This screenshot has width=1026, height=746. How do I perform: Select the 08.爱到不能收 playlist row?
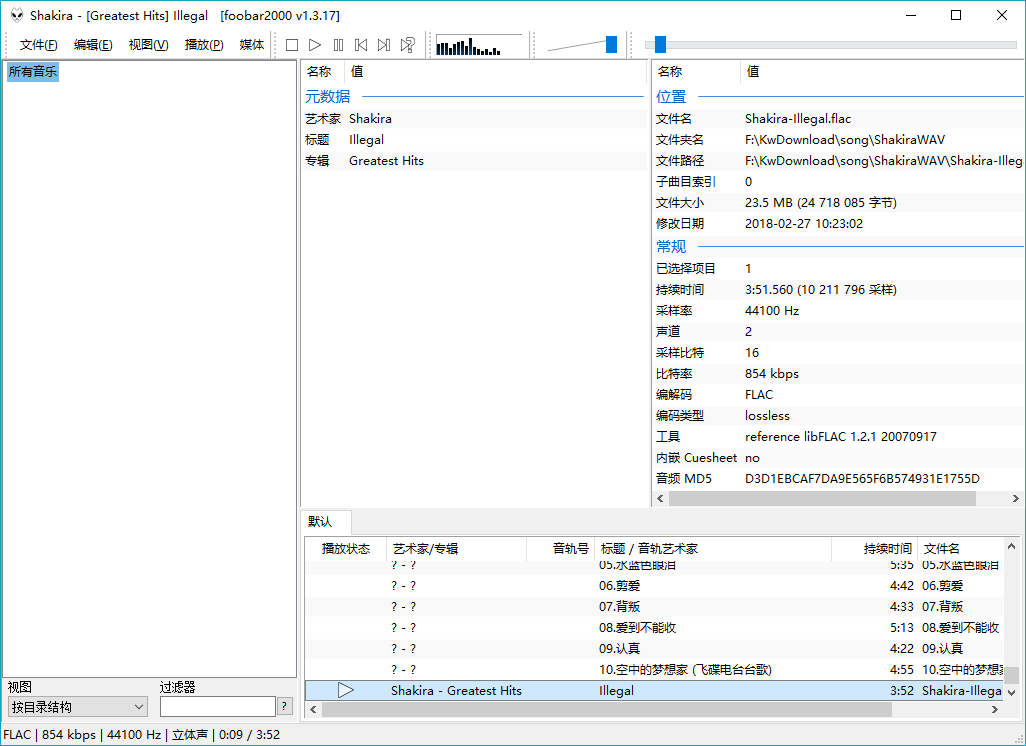pos(654,628)
